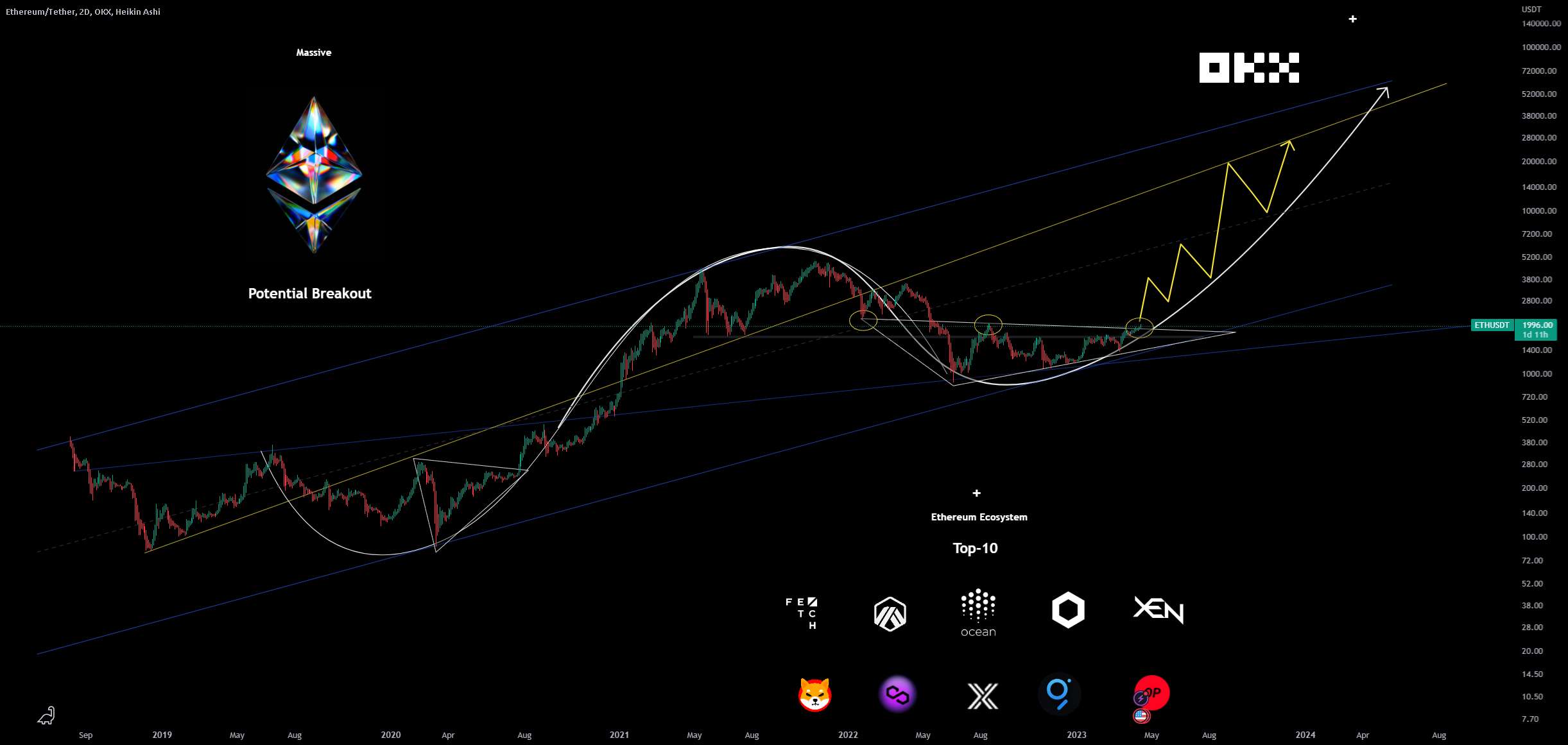Click the 520.00 price axis label
Screen dimensions: 1568x745
click(x=1535, y=420)
